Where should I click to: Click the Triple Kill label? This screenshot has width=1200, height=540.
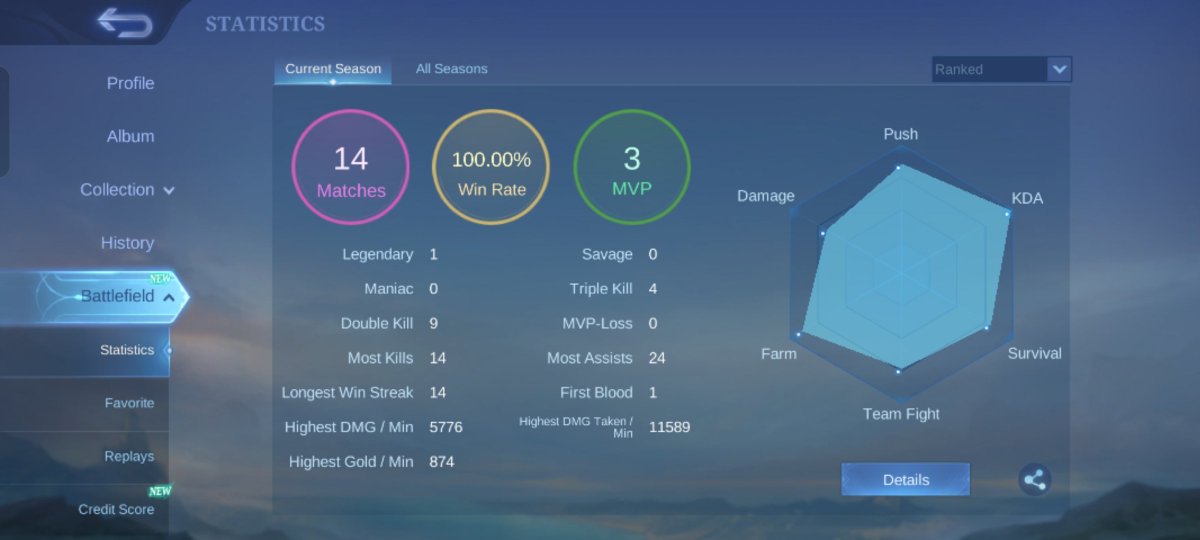point(602,289)
